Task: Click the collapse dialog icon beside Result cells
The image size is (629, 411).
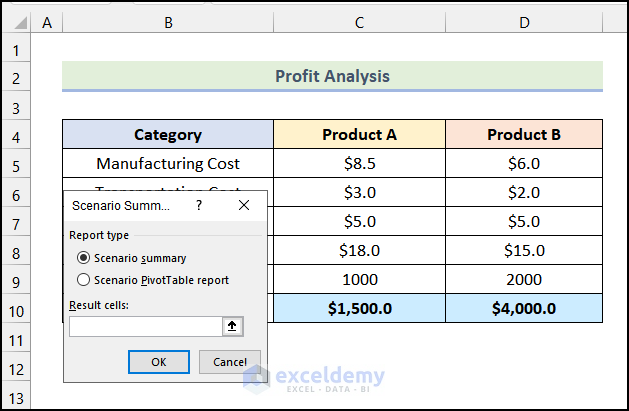Action: tap(232, 326)
